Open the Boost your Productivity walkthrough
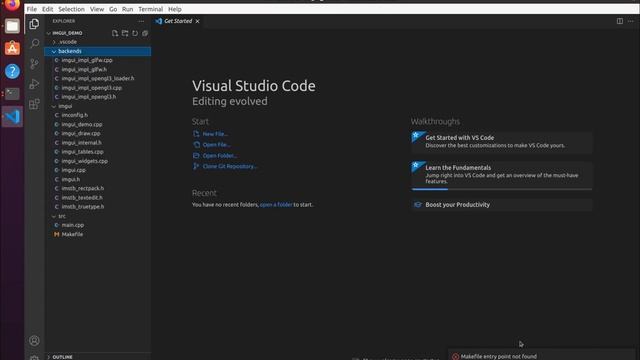 (x=502, y=205)
